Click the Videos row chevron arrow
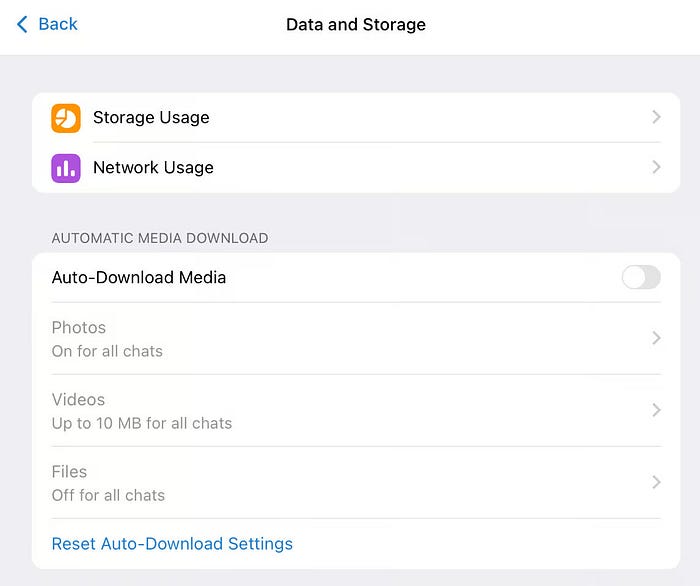700x586 pixels. tap(656, 410)
